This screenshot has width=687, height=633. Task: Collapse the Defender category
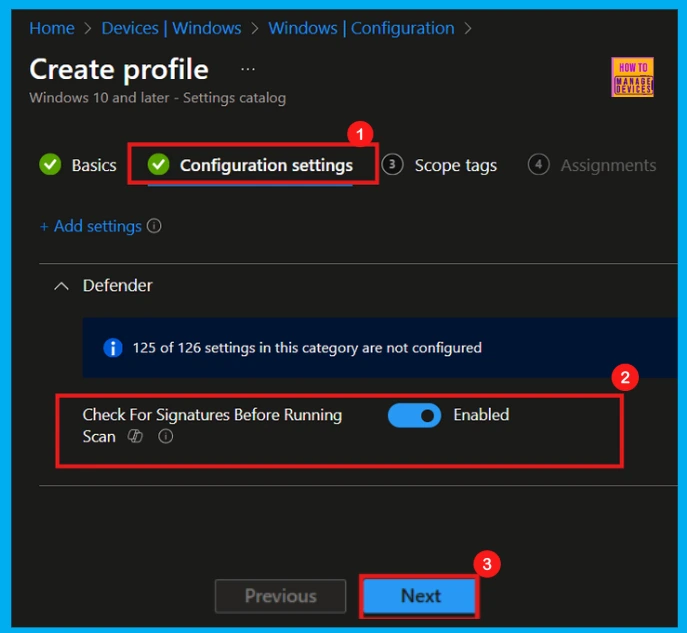(61, 286)
